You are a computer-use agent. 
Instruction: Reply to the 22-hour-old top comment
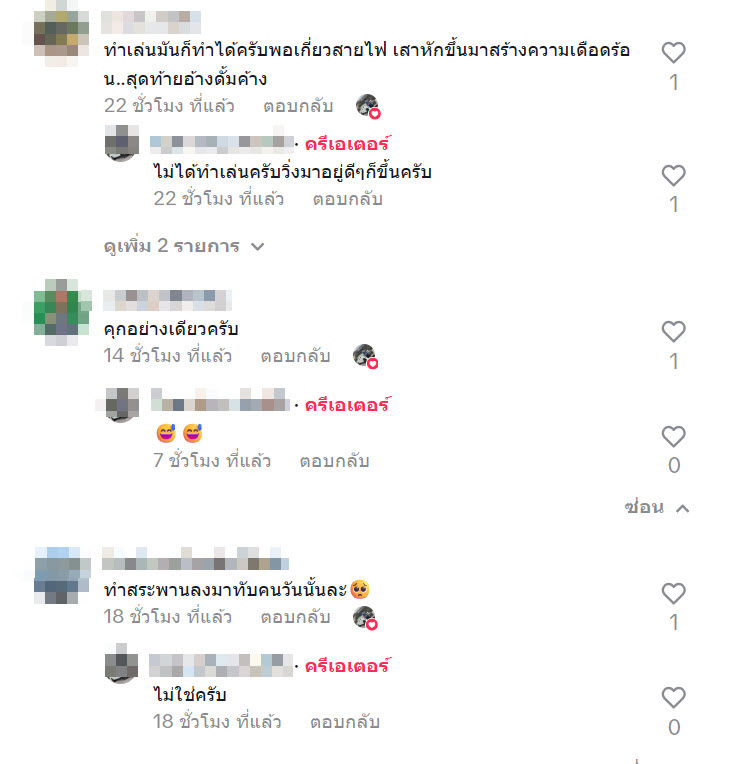pyautogui.click(x=298, y=106)
